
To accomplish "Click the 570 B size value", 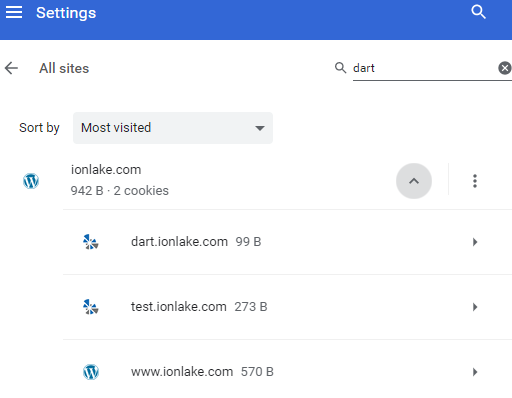I will click(x=257, y=372).
